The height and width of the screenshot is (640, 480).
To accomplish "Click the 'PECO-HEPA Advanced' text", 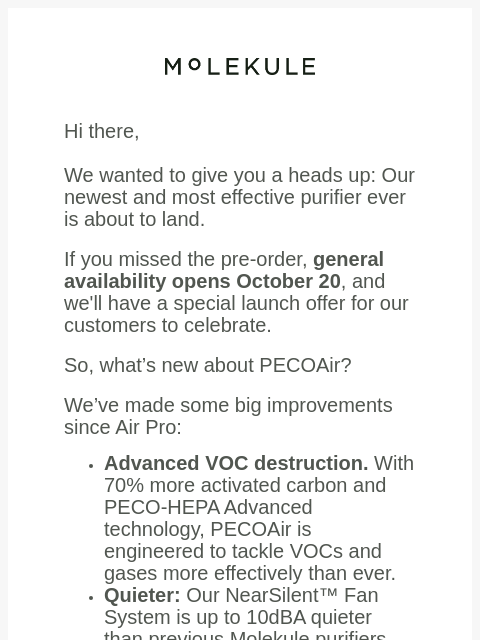I will 208,508.
